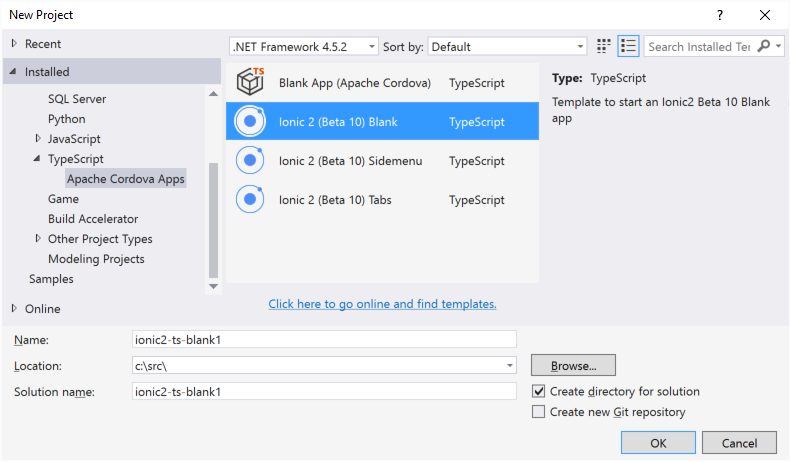790x462 pixels.
Task: Open the dialog help question mark
Action: (x=720, y=15)
